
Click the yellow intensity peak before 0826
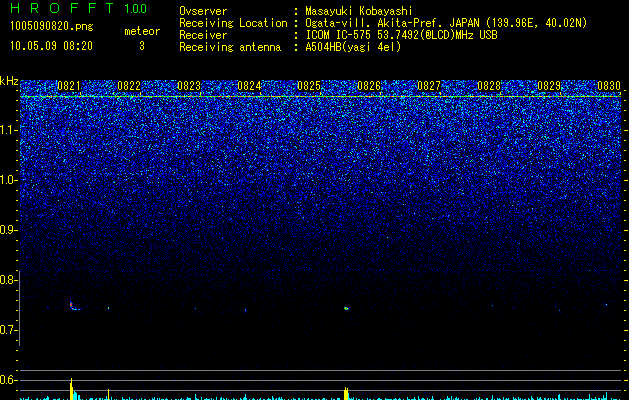[x=346, y=394]
